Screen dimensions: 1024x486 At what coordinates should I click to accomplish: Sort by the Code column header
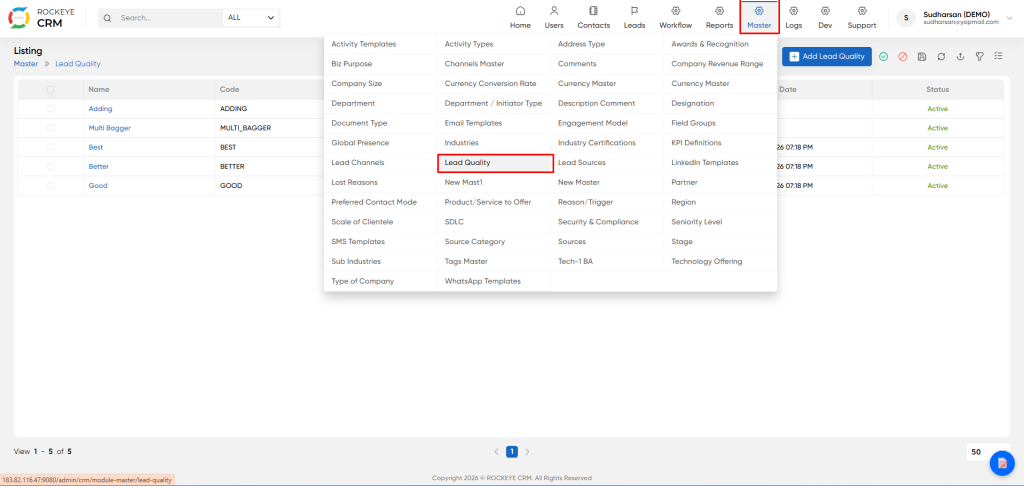coord(230,89)
